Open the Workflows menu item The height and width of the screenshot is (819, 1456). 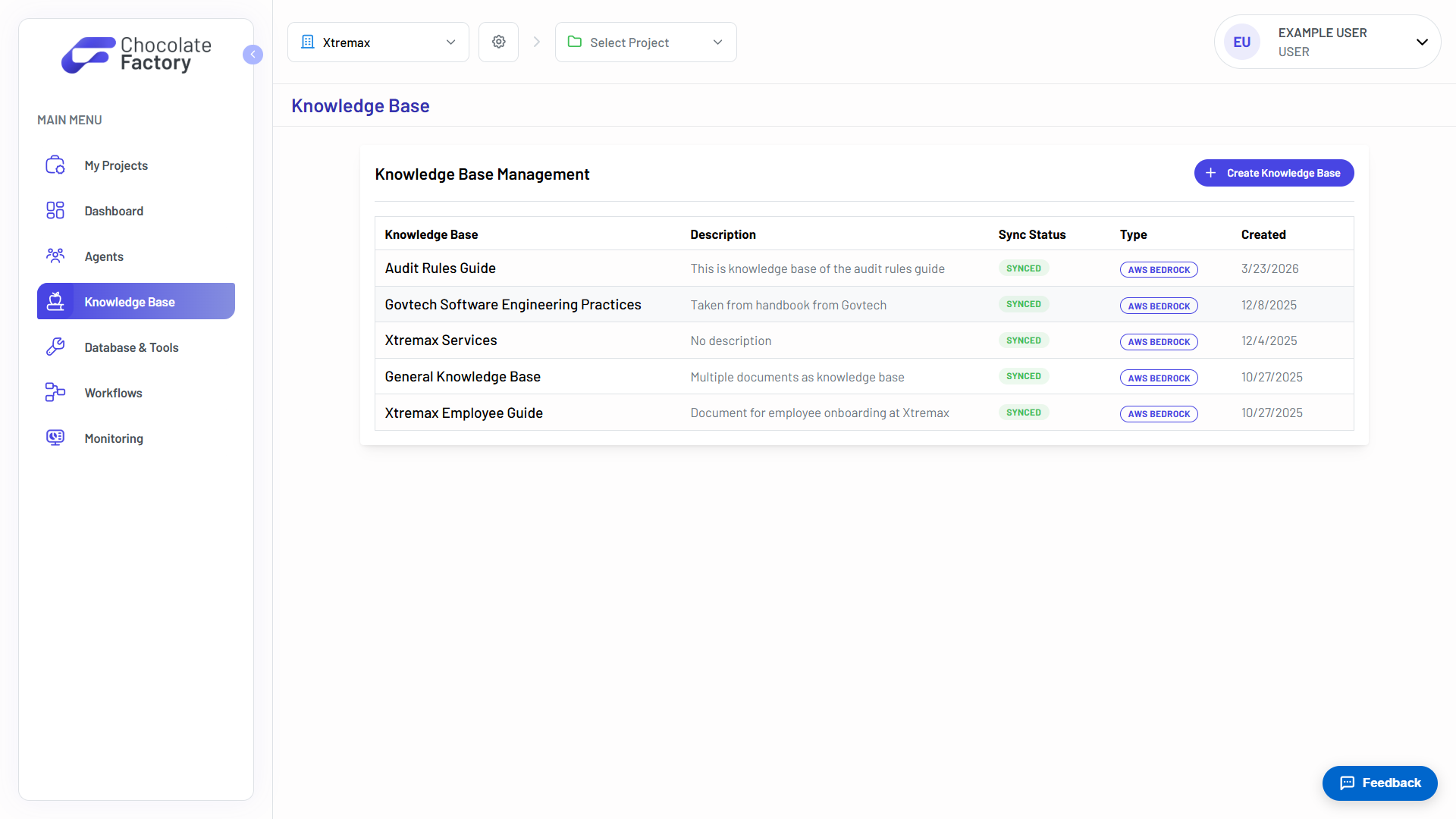point(136,393)
